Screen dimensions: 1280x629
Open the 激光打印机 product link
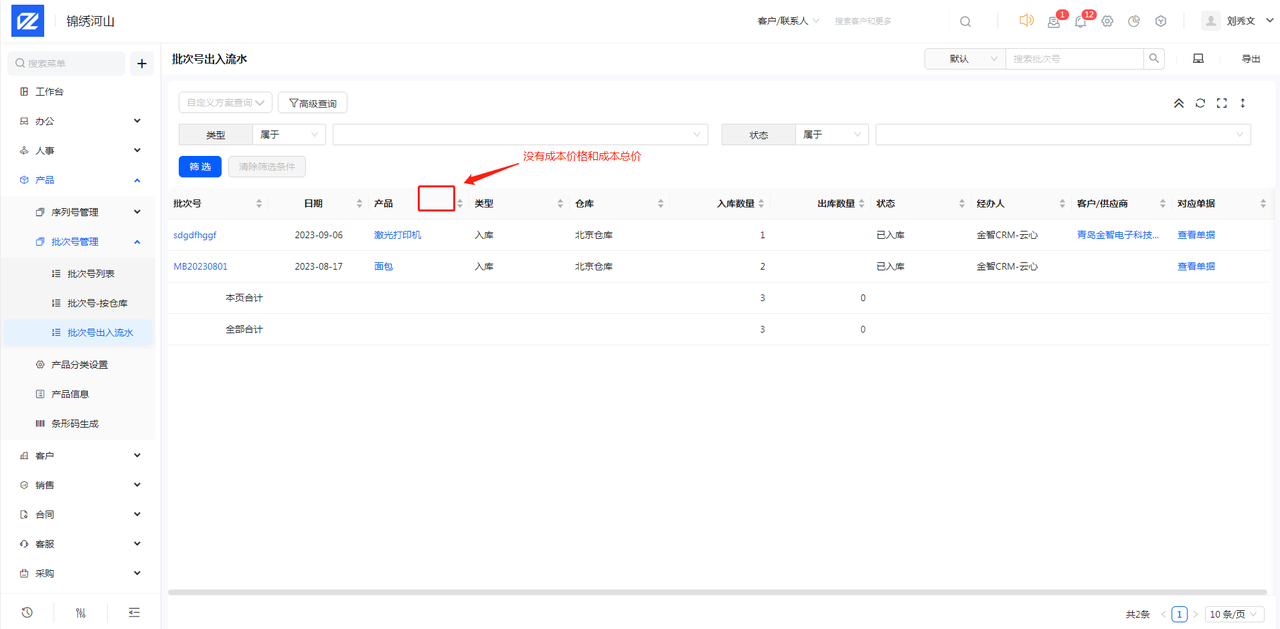point(398,235)
